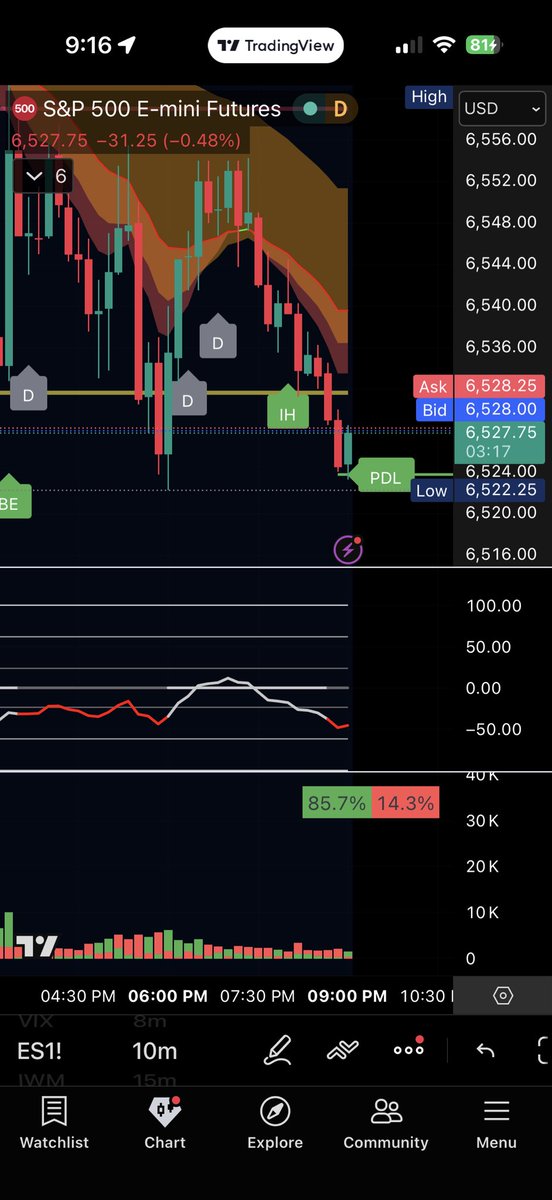
Task: Open the Chart tab
Action: coord(165,1123)
